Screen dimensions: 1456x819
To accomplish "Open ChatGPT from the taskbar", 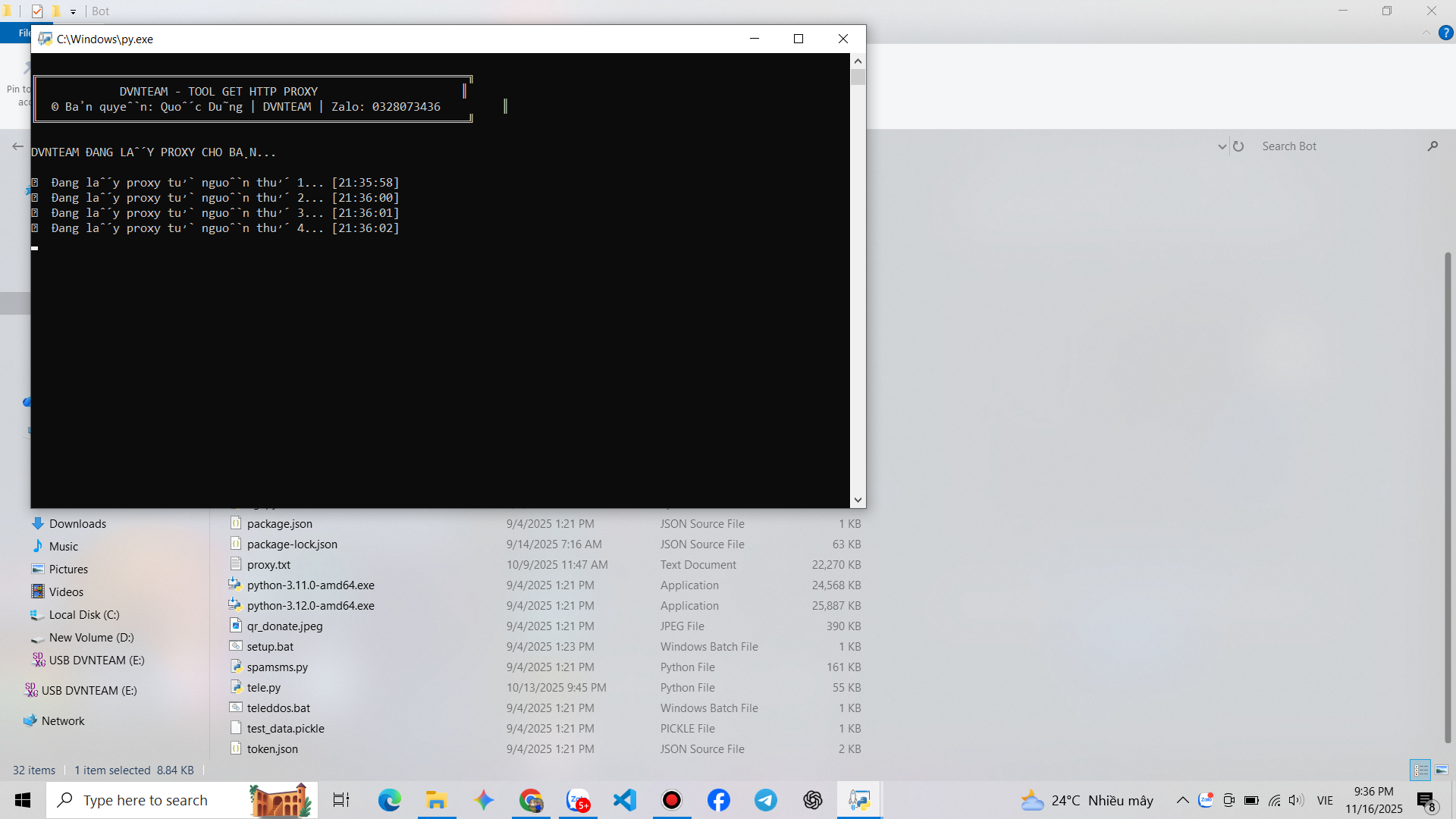I will point(813,800).
